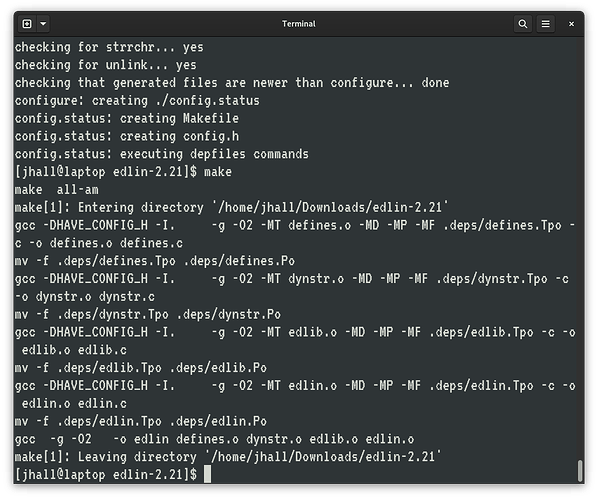Screen dimensions: 598x499
Task: Click the 'config.status: creating Makefile' line
Action: pyautogui.click(x=127, y=118)
